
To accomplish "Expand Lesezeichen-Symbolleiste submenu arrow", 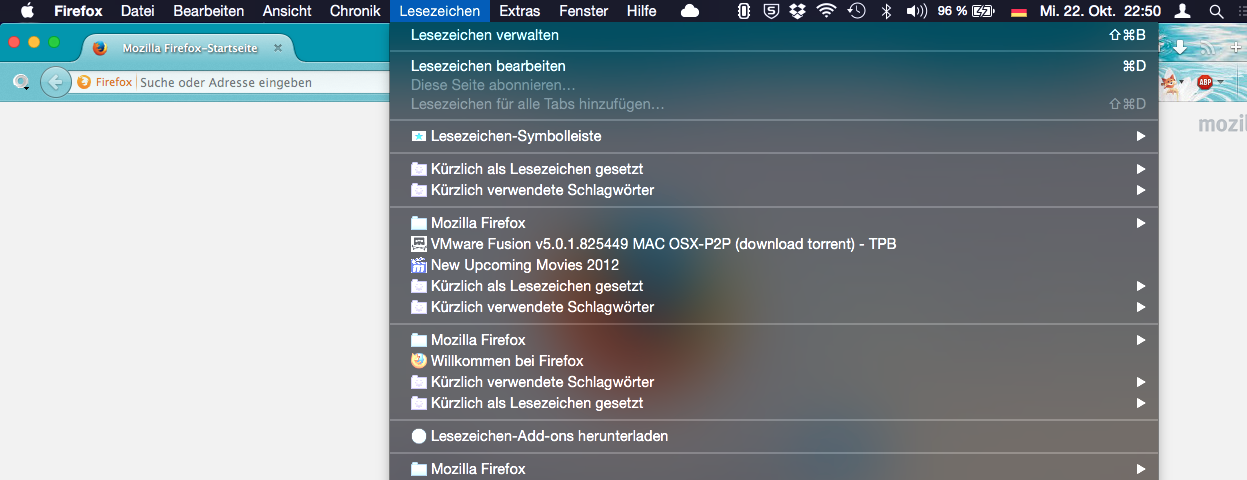I will tap(1140, 136).
